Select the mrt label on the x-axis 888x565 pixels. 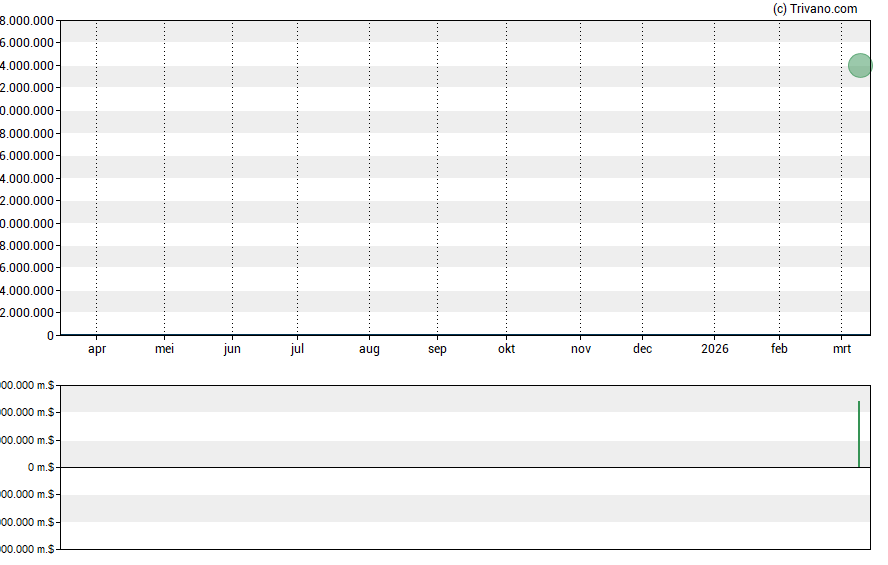[842, 349]
